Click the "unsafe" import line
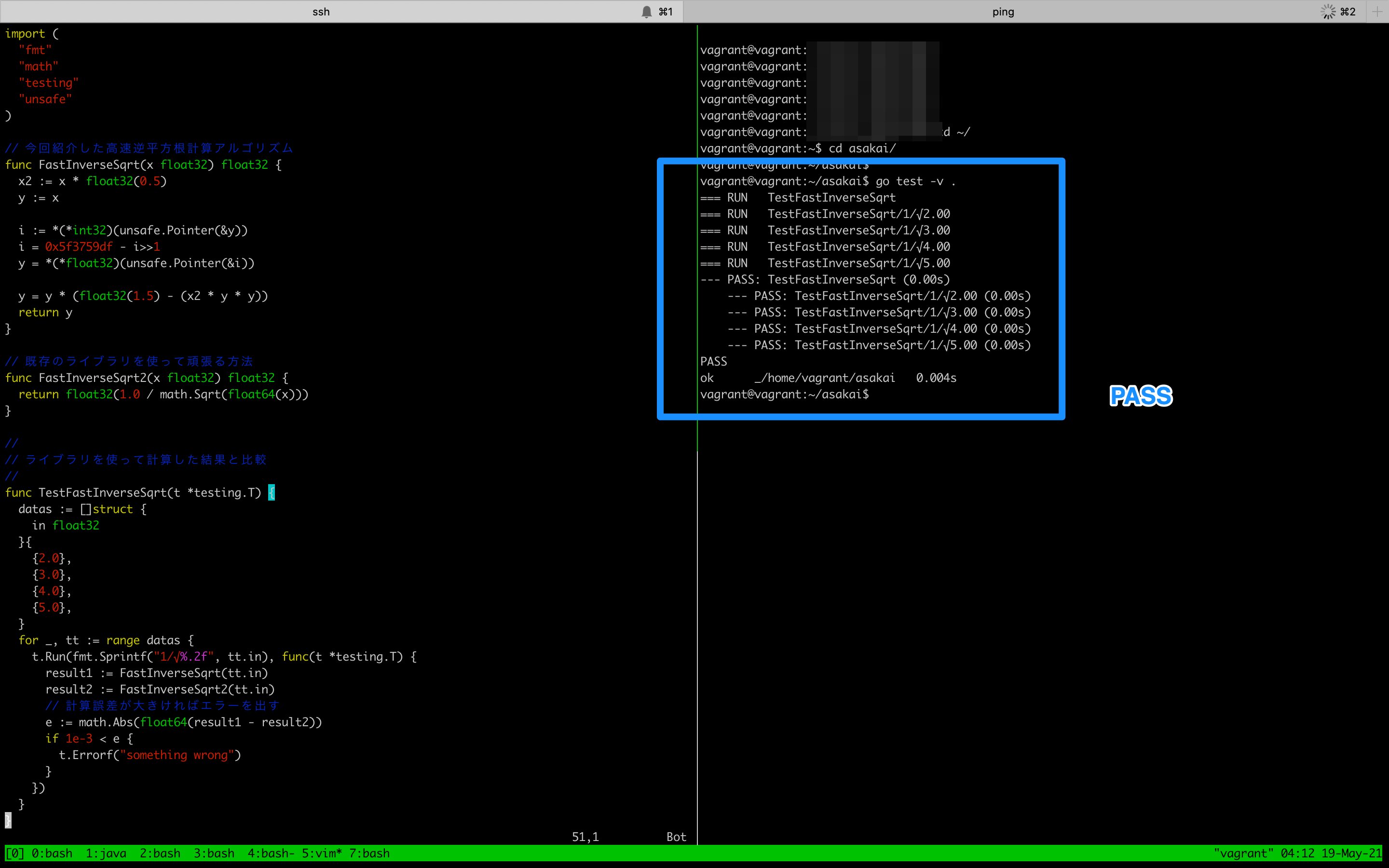 (45, 99)
